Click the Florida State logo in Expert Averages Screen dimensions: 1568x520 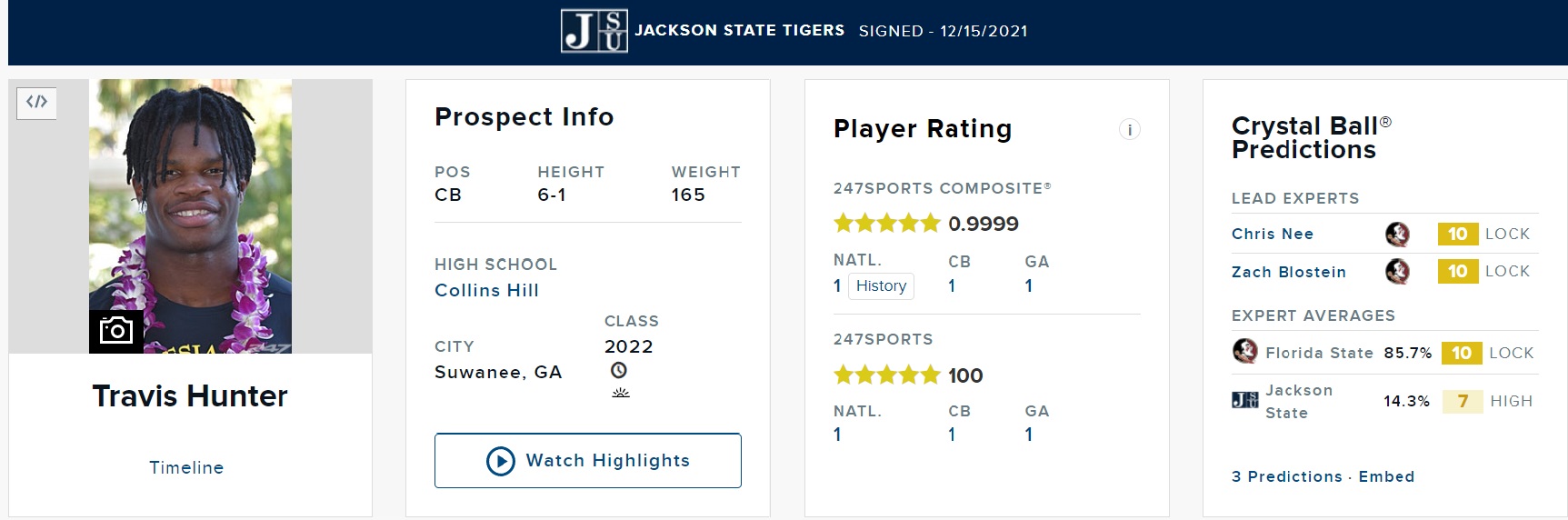pos(1244,351)
